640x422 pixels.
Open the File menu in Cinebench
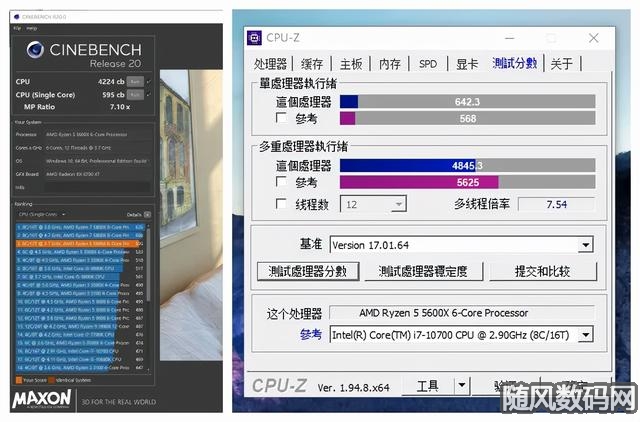click(x=17, y=28)
